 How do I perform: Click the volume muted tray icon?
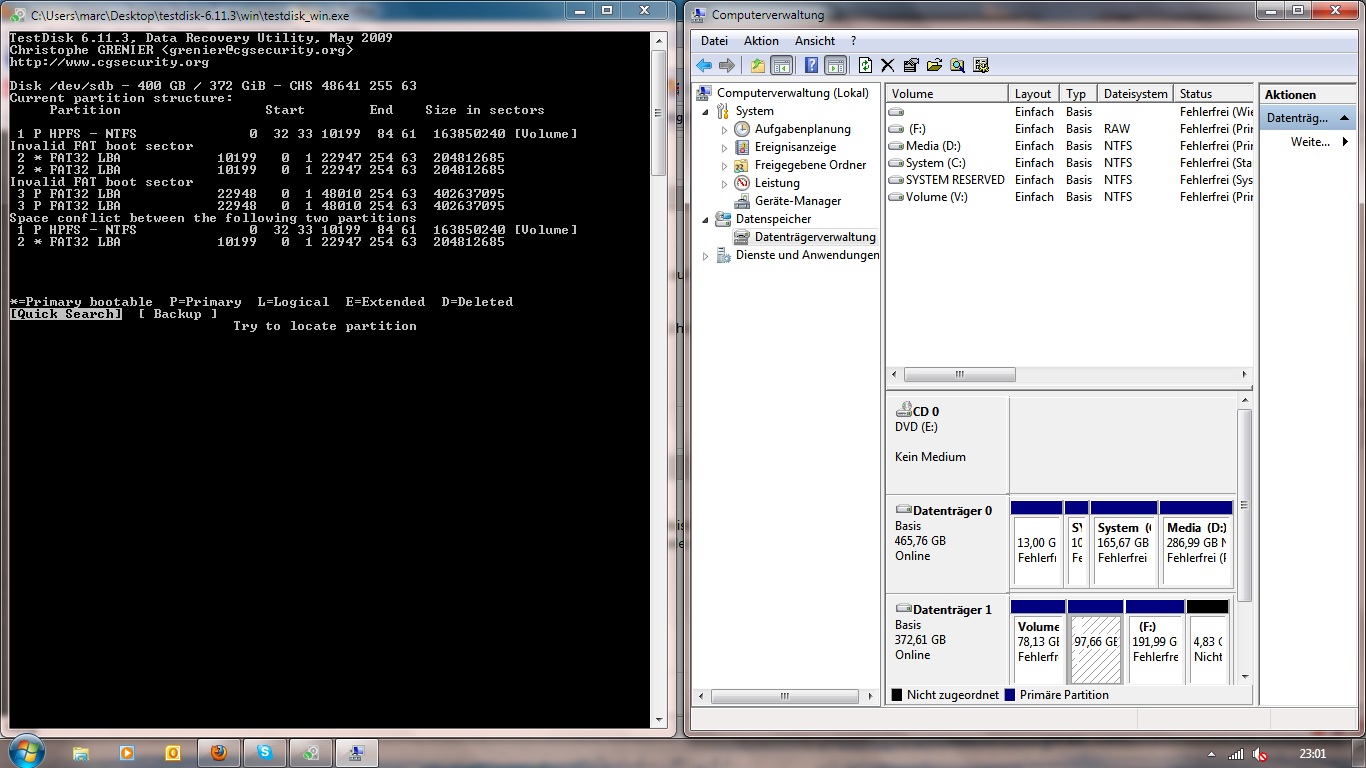click(x=1261, y=754)
